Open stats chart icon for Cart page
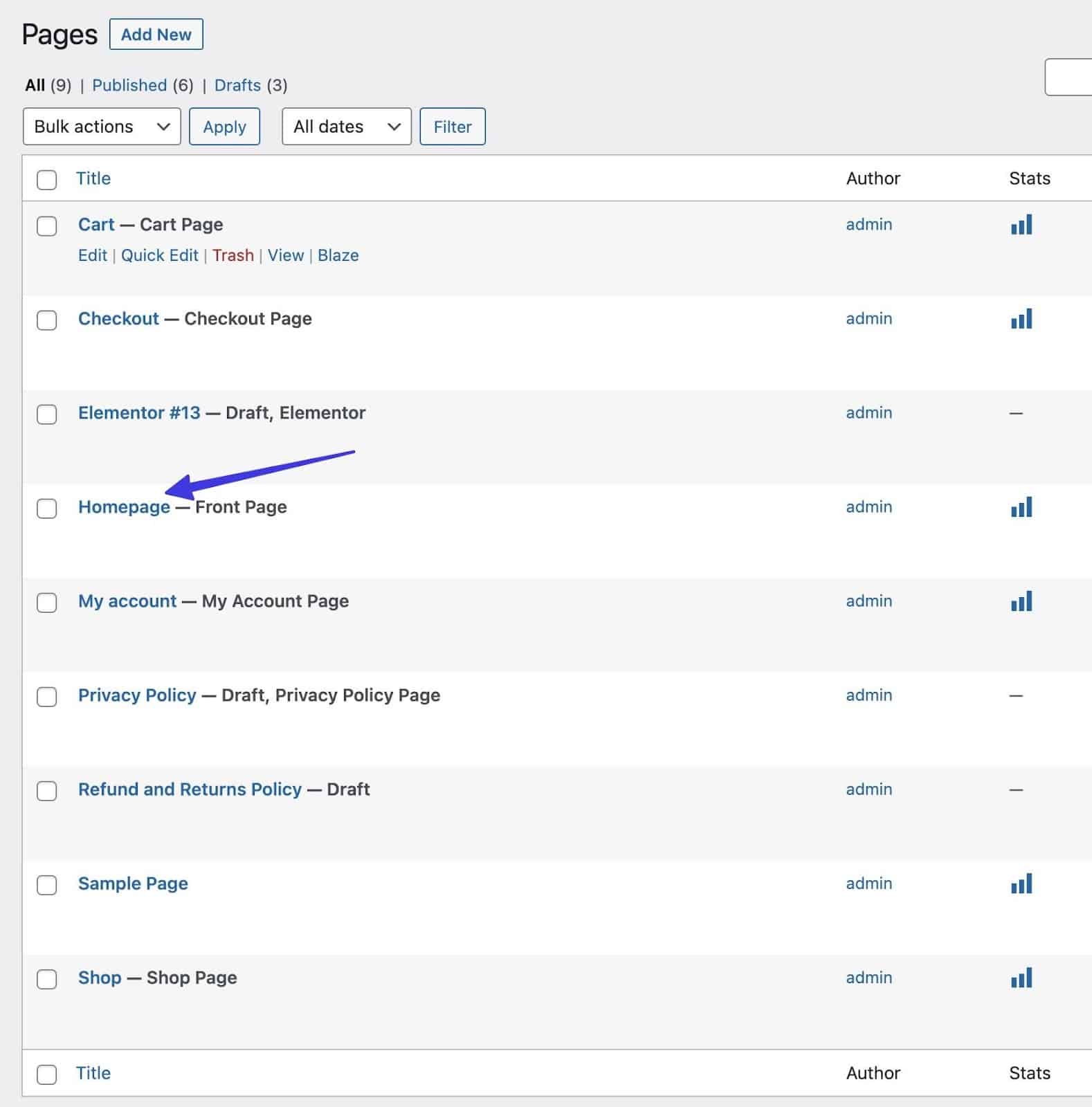The width and height of the screenshot is (1092, 1107). [1021, 225]
